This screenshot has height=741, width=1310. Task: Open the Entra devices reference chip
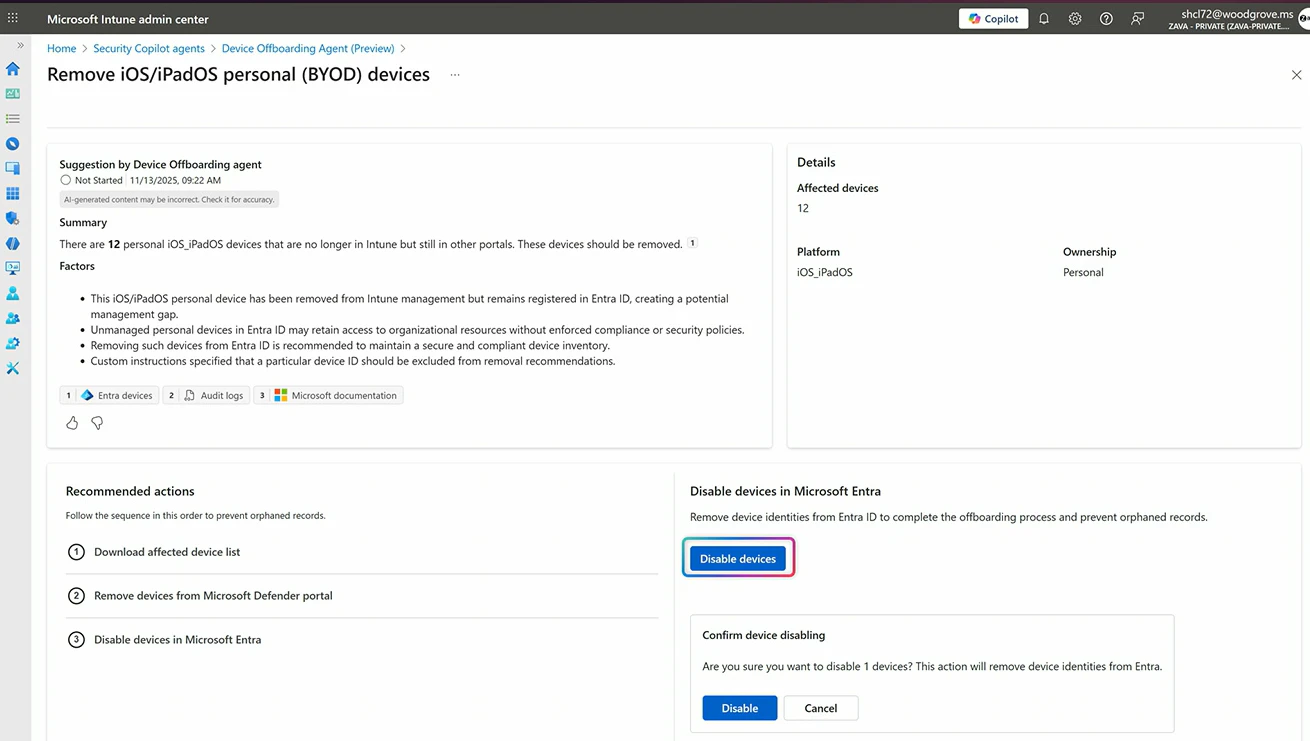tap(109, 395)
